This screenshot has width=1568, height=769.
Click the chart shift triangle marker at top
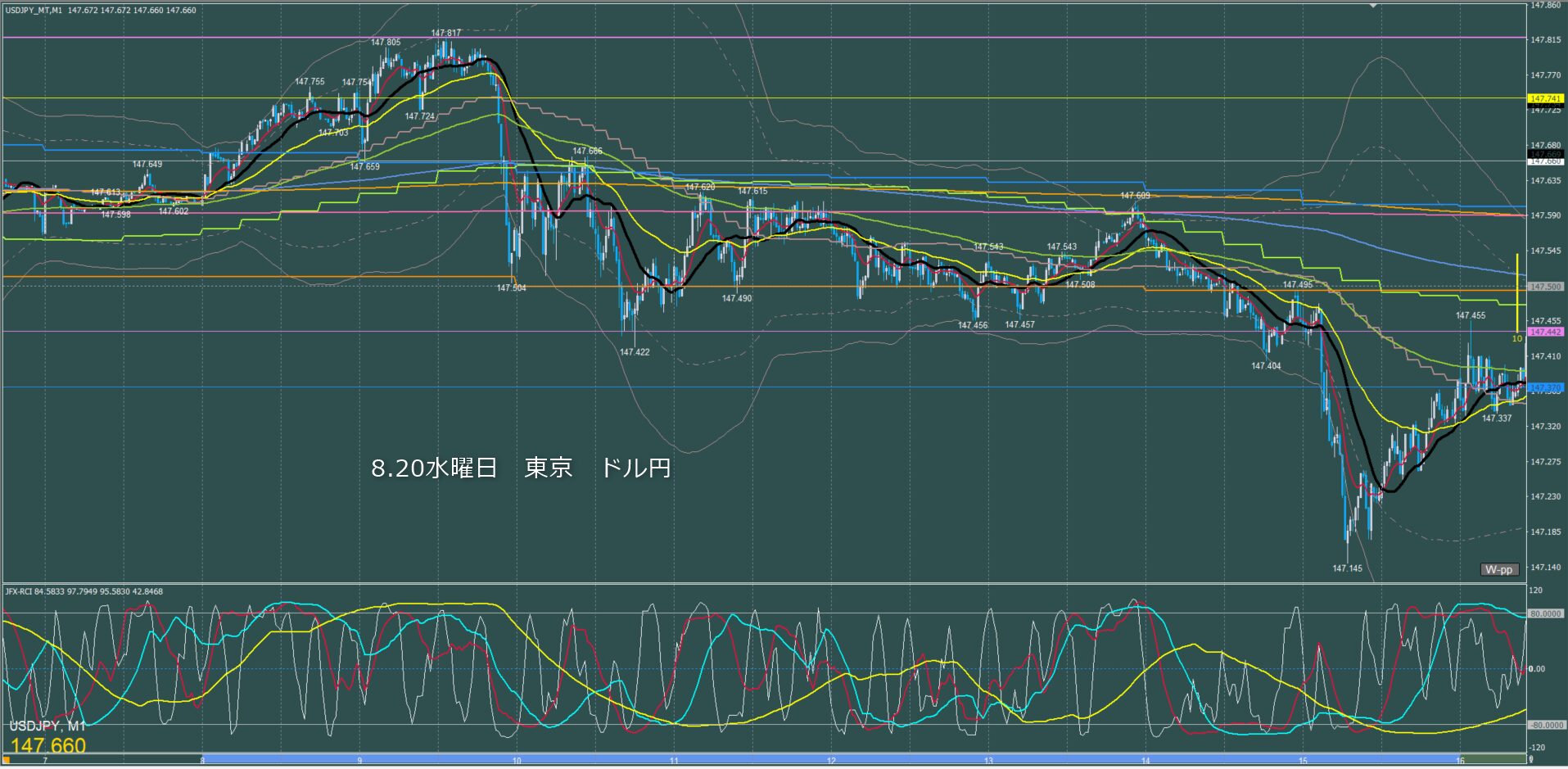point(1374,6)
